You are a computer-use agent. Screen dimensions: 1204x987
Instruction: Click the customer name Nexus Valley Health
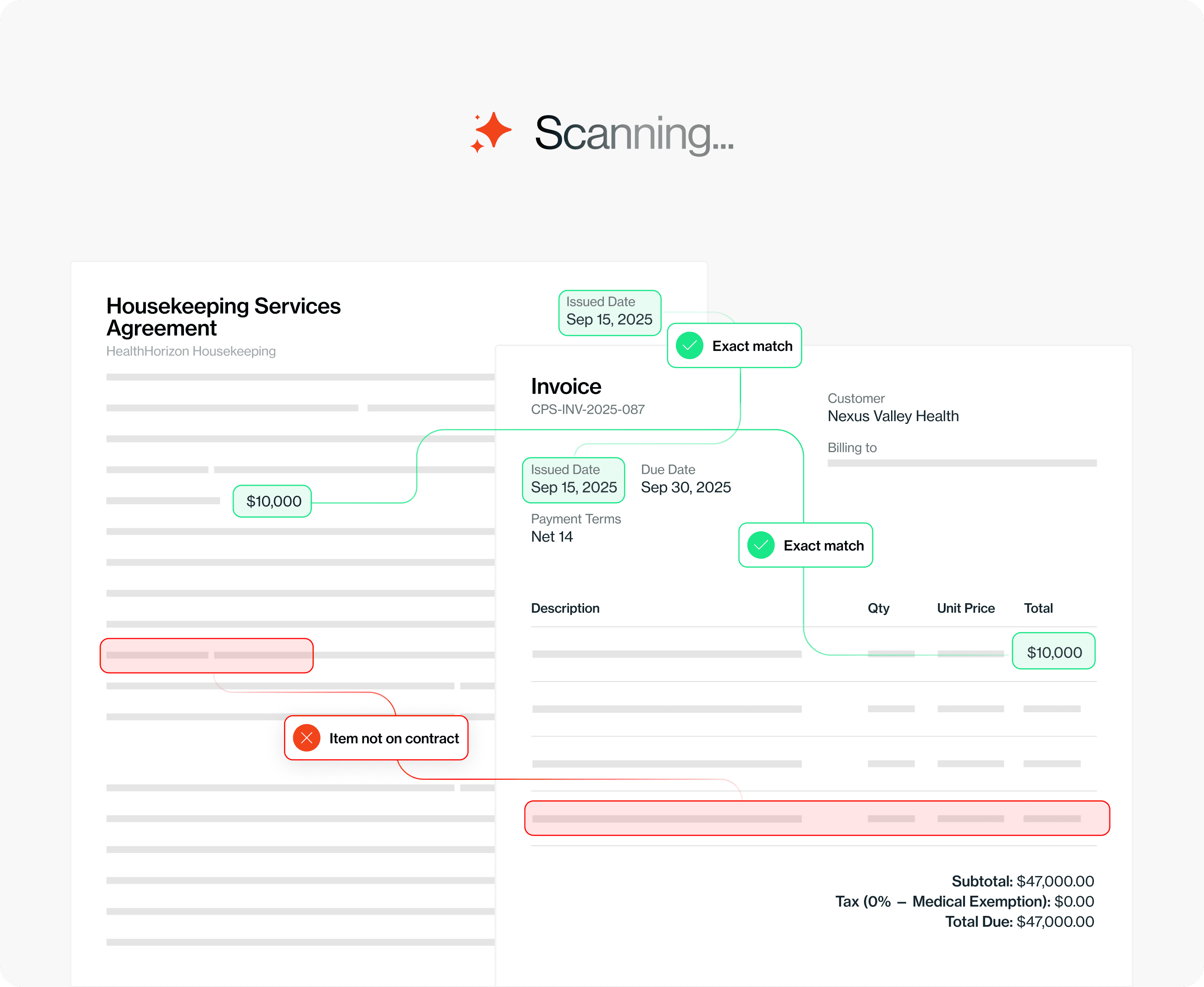coord(893,416)
